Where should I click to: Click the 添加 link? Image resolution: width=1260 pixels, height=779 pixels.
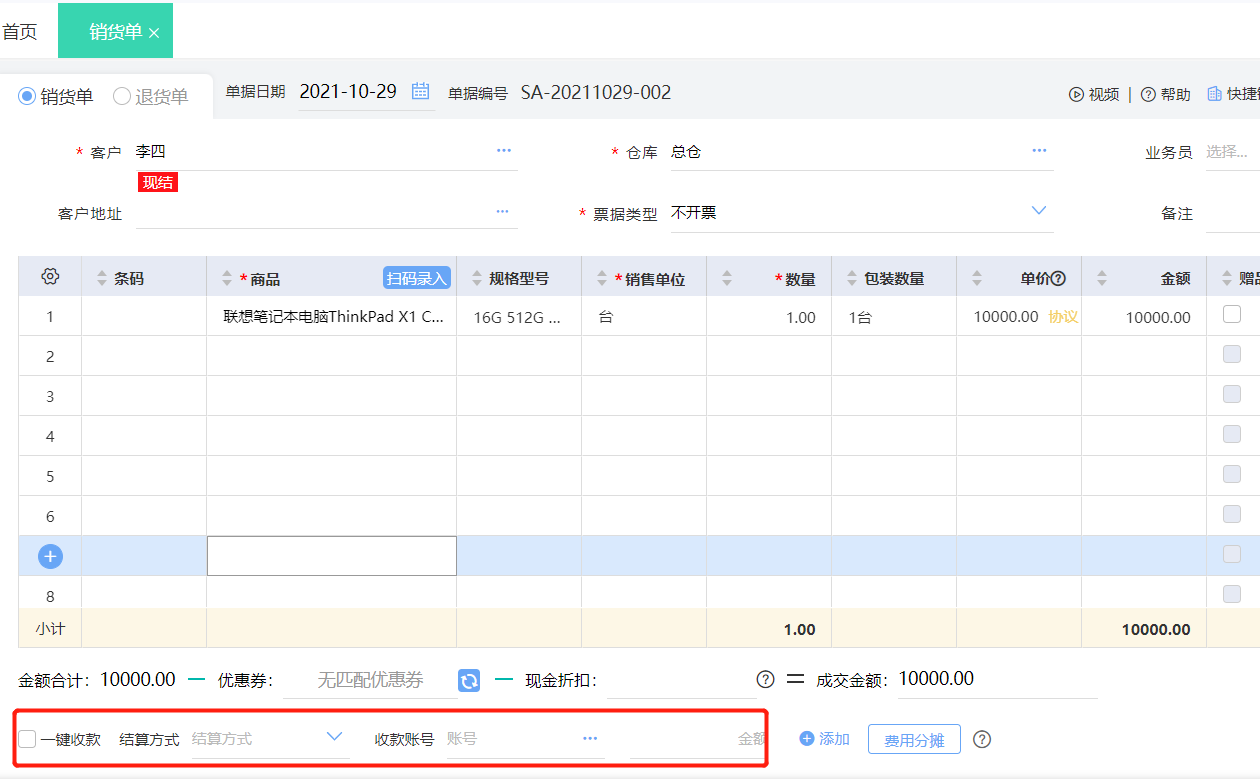(x=825, y=739)
